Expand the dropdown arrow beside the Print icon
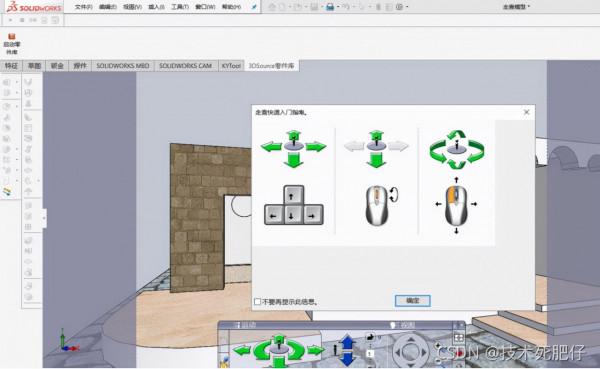This screenshot has height=369, width=600. [x=338, y=7]
